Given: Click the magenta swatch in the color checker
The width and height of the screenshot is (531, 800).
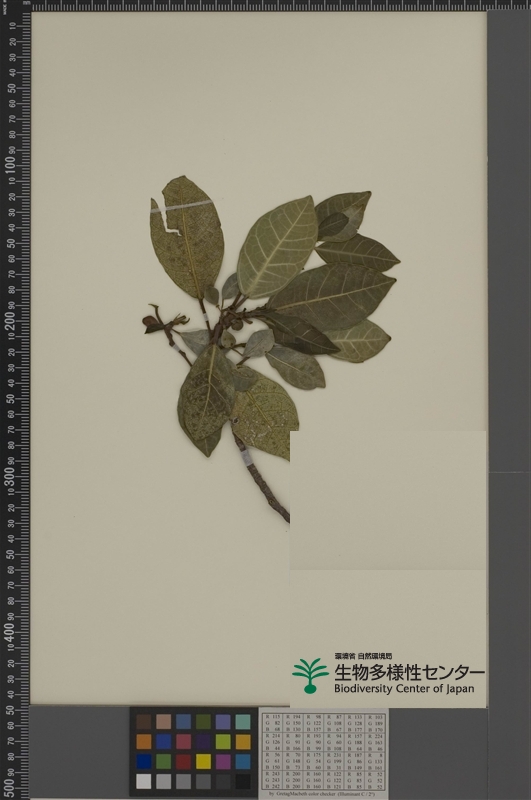Looking at the screenshot, I should 223,761.
